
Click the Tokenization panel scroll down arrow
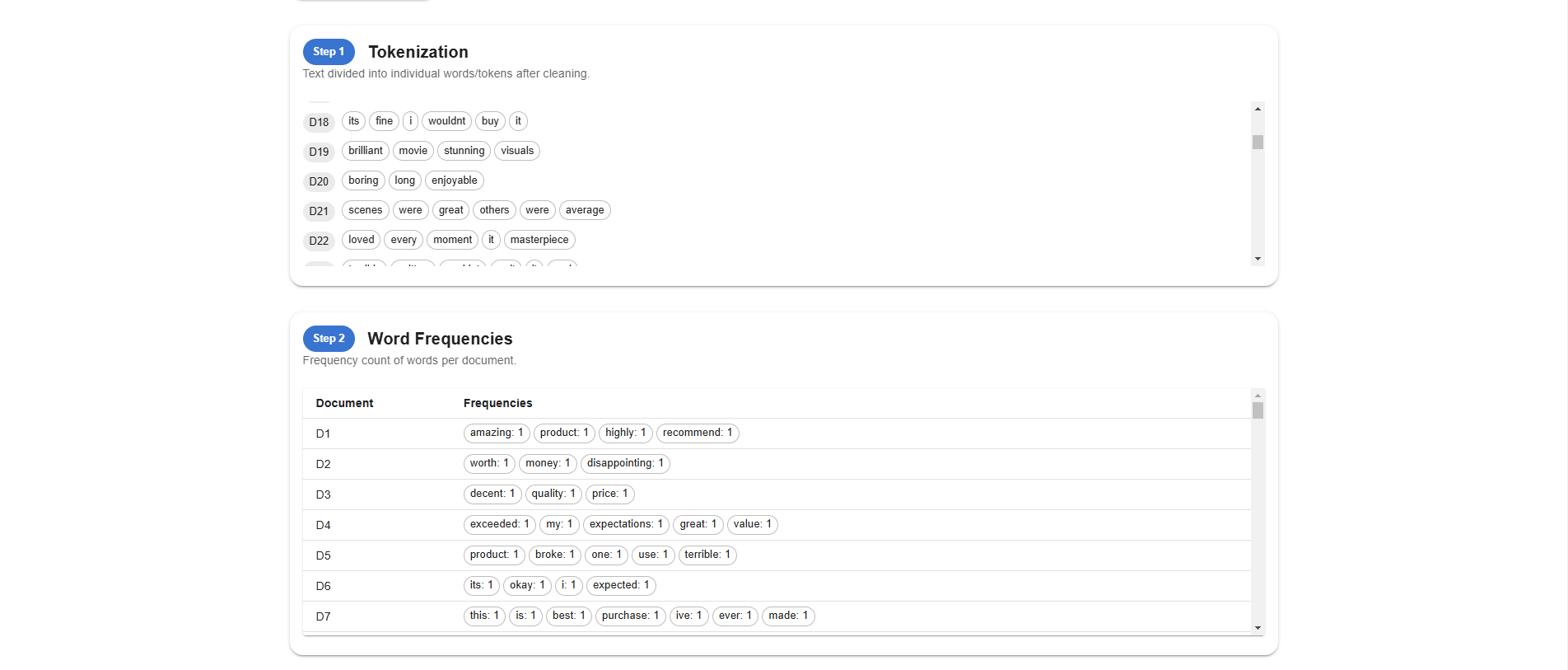click(1258, 259)
